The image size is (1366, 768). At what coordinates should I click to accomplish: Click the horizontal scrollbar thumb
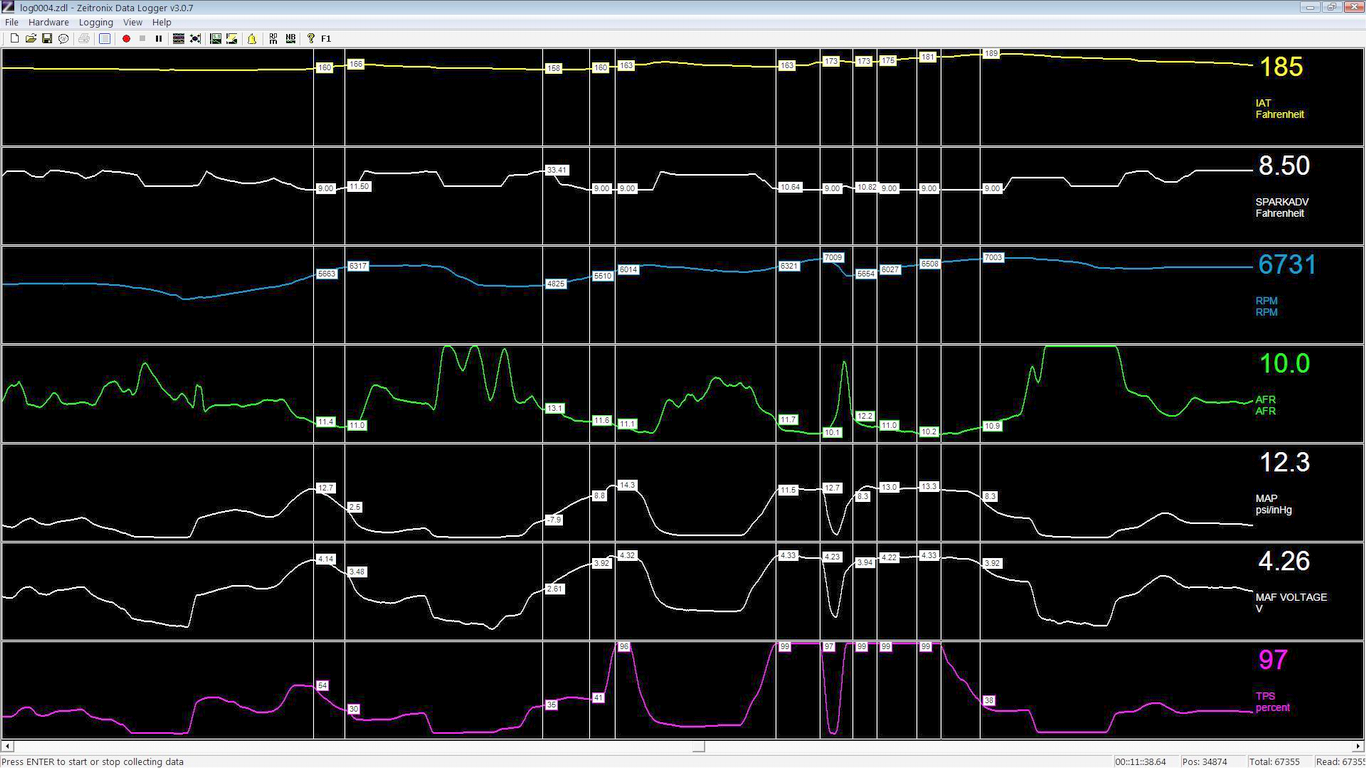point(699,746)
